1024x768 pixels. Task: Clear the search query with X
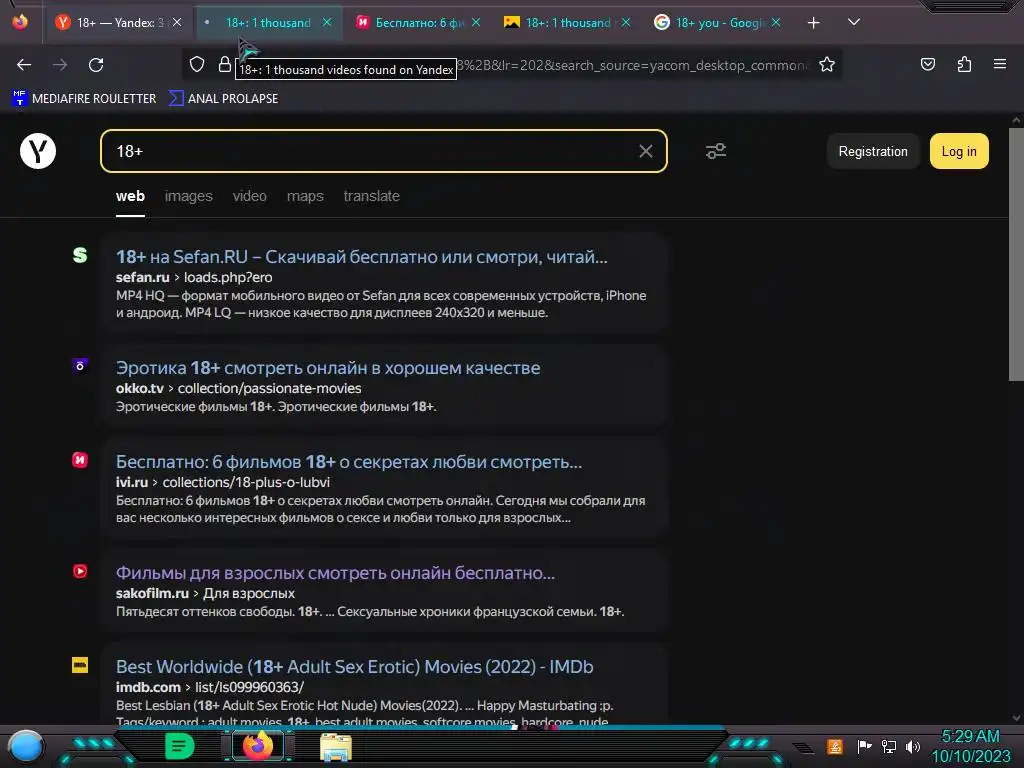(x=646, y=152)
